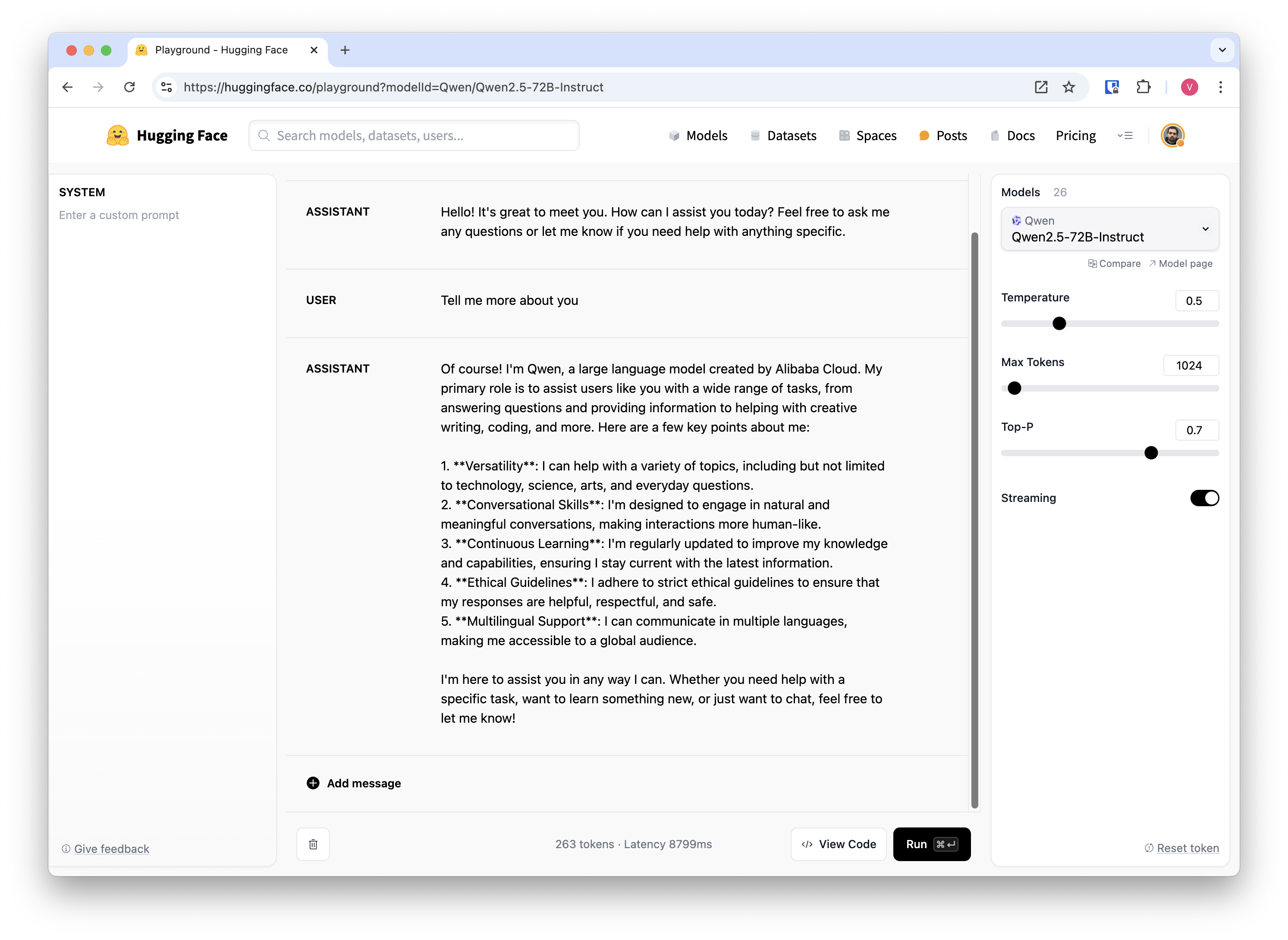The height and width of the screenshot is (940, 1288).
Task: Click the open-in-new-window icon in address bar
Action: point(1041,87)
